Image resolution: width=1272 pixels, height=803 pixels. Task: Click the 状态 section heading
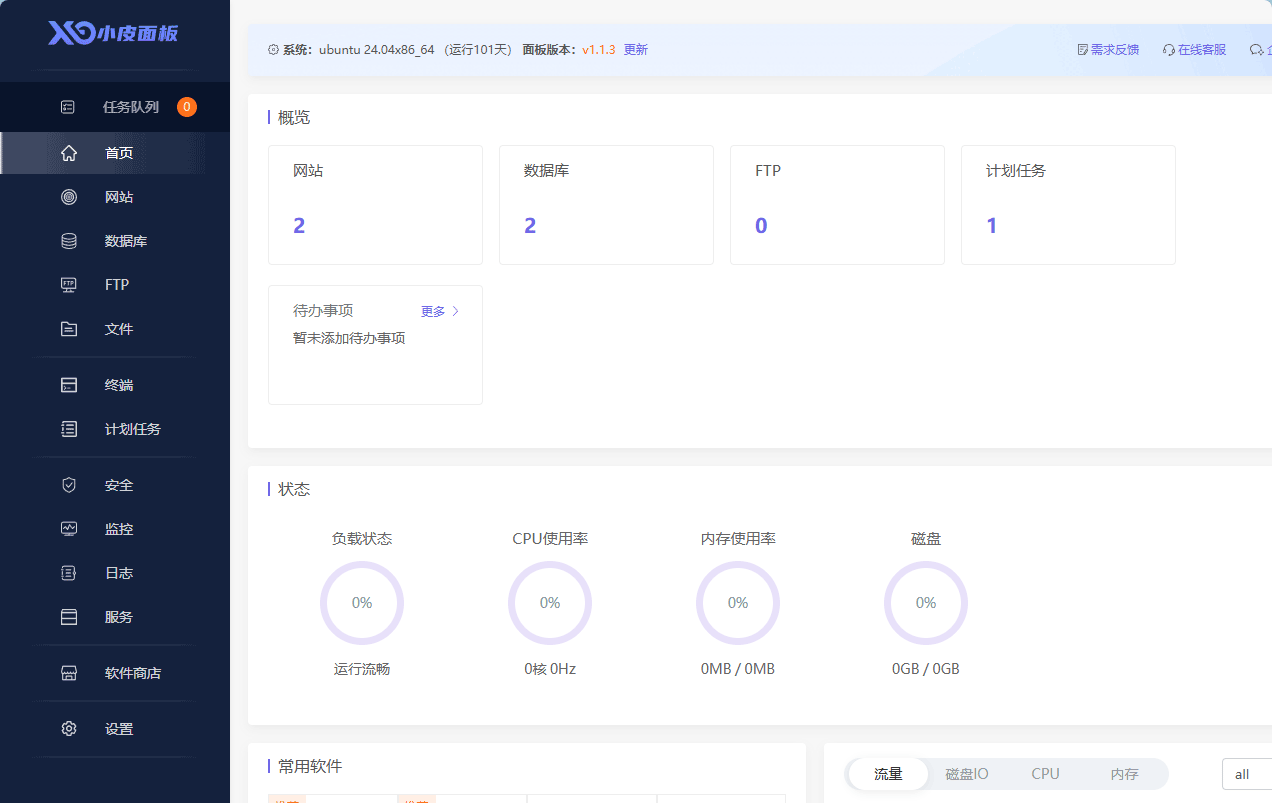(294, 489)
